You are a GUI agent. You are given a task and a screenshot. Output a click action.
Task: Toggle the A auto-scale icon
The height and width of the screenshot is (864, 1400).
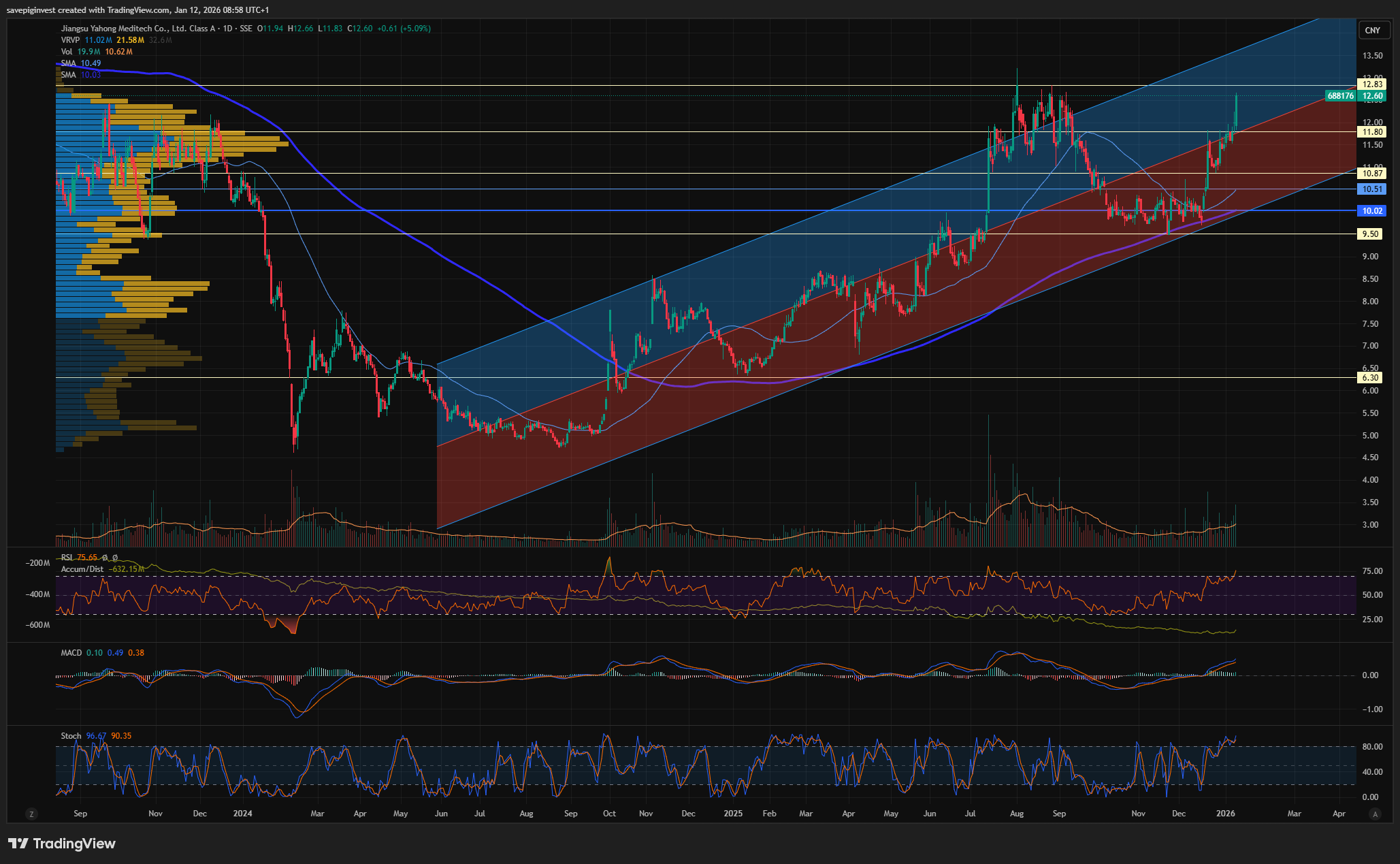[1375, 814]
